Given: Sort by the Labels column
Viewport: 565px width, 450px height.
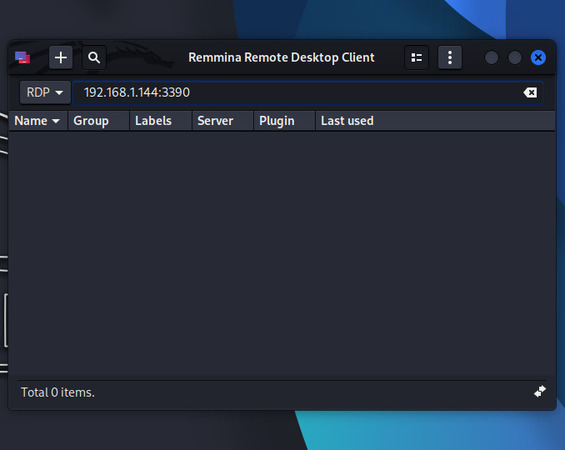Looking at the screenshot, I should tap(160, 121).
